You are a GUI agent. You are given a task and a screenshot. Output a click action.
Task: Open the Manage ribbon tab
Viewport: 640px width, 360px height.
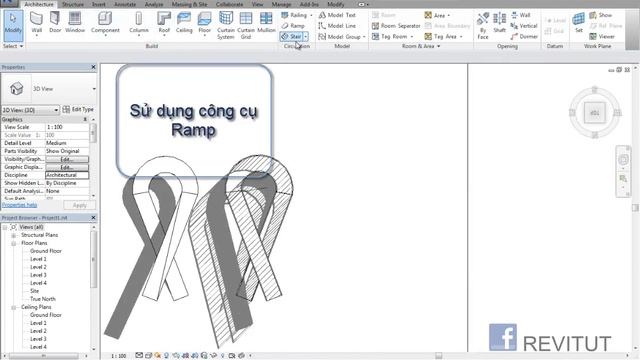click(282, 4)
